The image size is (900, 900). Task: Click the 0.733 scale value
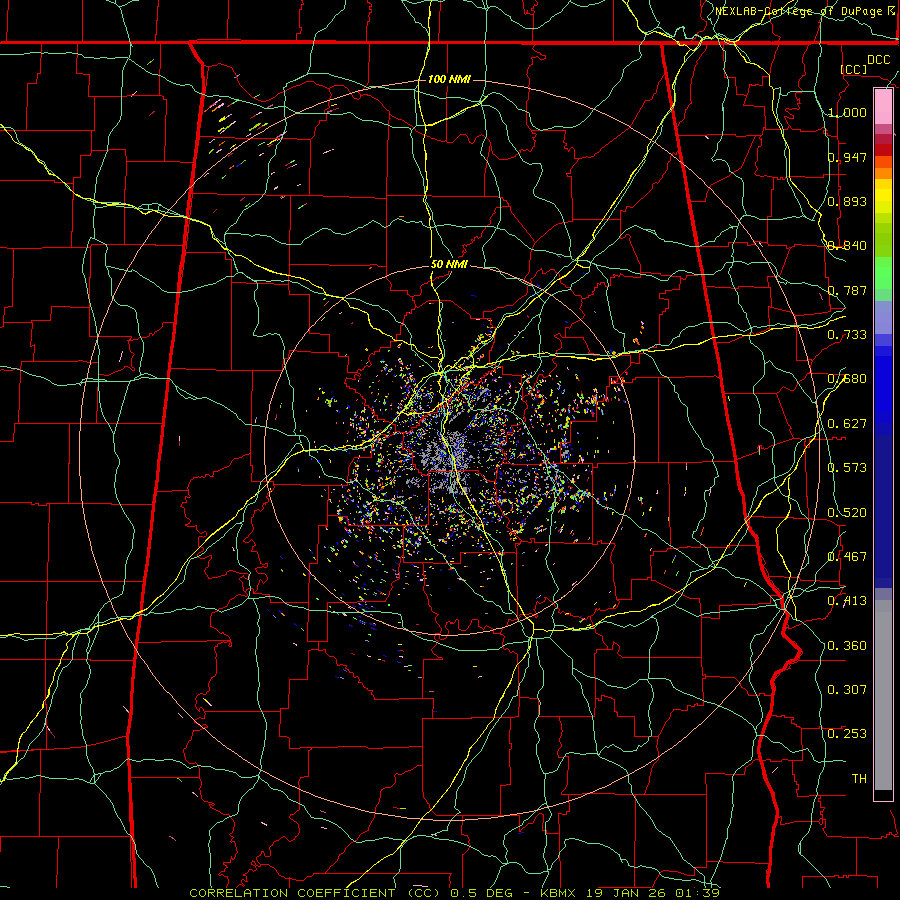[x=847, y=335]
